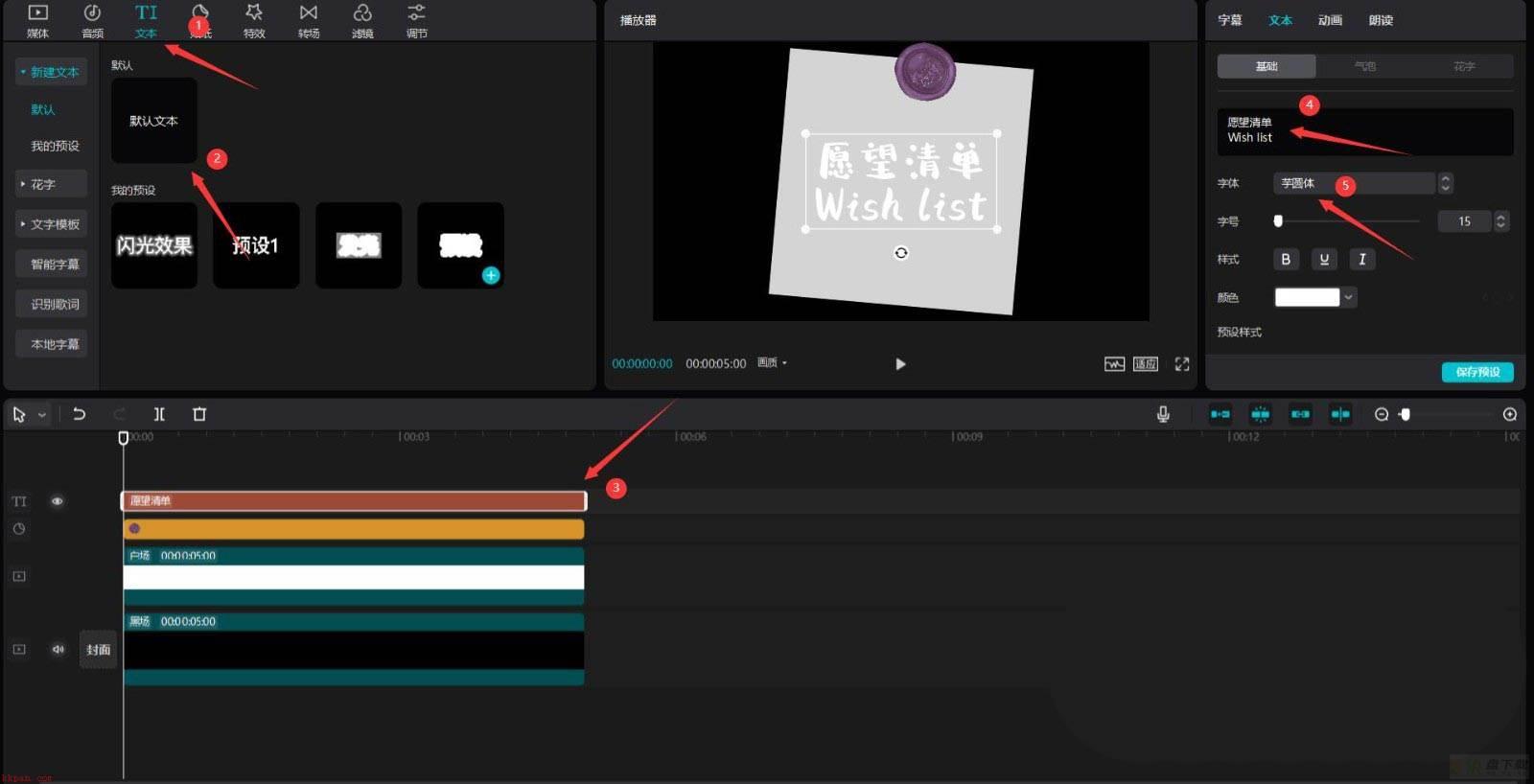Open the 特效 effects panel

[254, 20]
